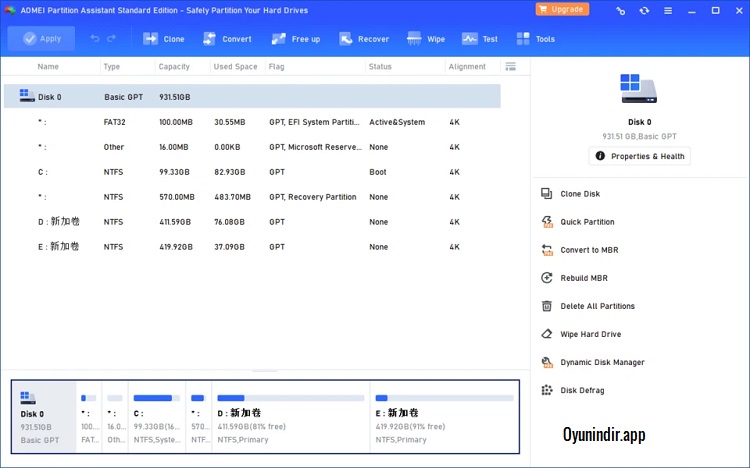Select the Recovery Partition row
Image resolution: width=750 pixels, height=468 pixels.
(x=252, y=197)
